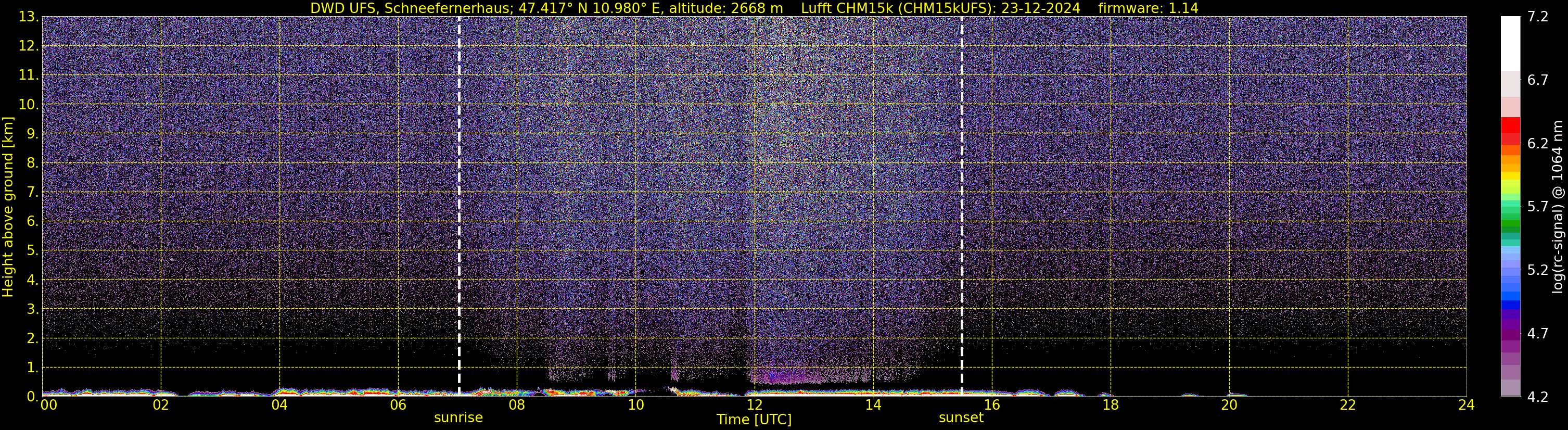This screenshot has width=1568, height=430.
Task: Click the time axis tick '12'
Action: (x=754, y=406)
